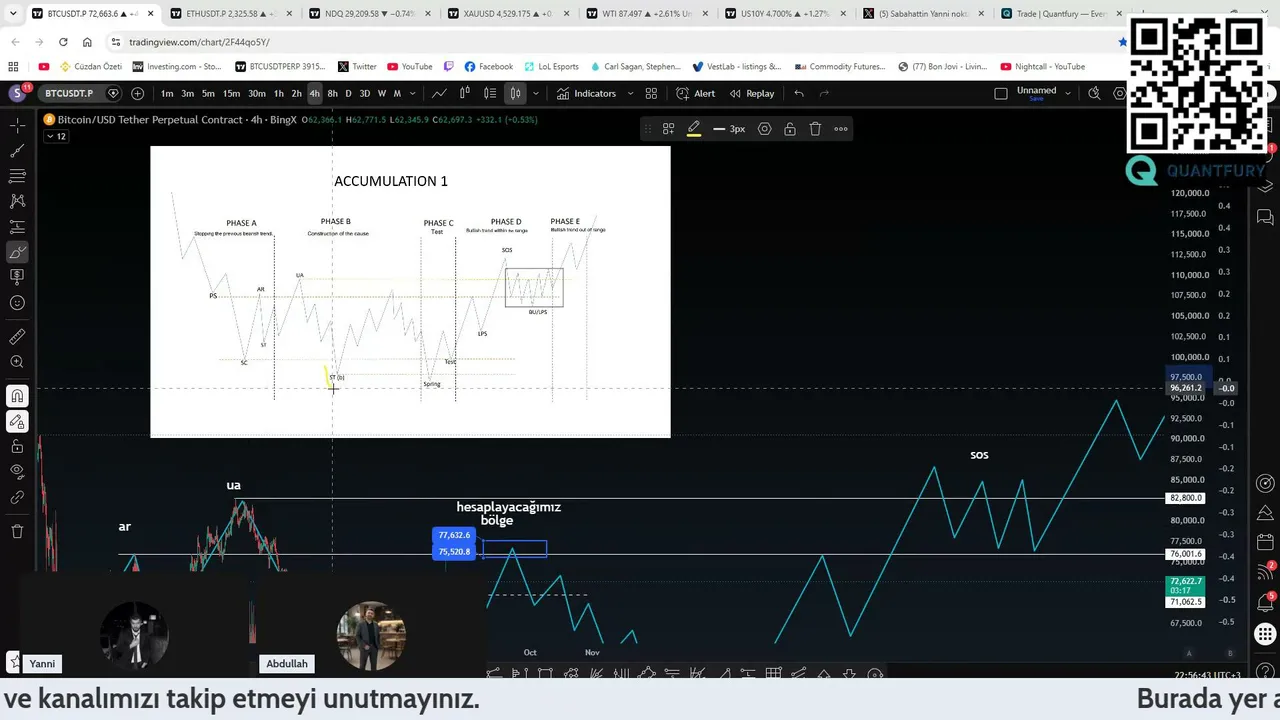The image size is (1280, 720).
Task: Add a symbol to compare with plus icon
Action: tap(137, 93)
